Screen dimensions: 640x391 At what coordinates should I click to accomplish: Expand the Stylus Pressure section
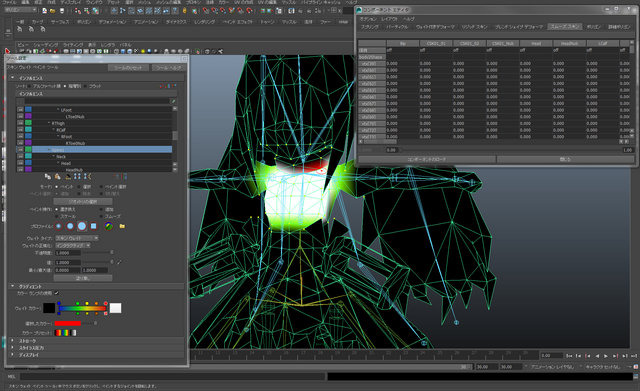pyautogui.click(x=12, y=348)
